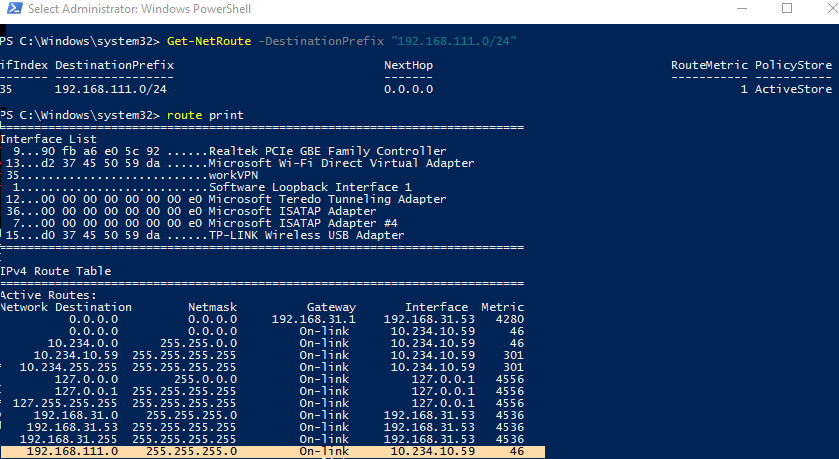This screenshot has height=459, width=839.
Task: Maximize the PowerShell window
Action: (x=787, y=8)
